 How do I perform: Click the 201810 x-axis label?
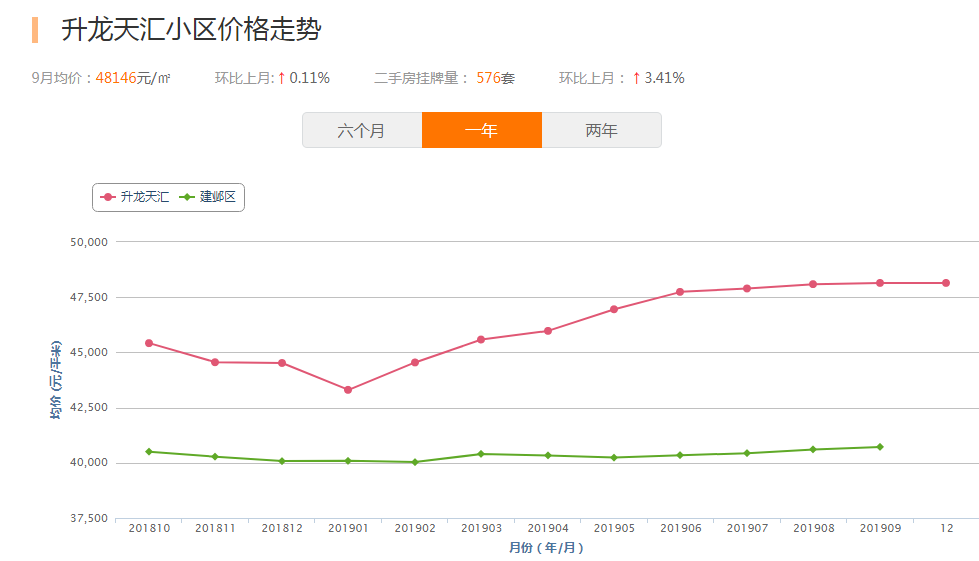click(149, 529)
